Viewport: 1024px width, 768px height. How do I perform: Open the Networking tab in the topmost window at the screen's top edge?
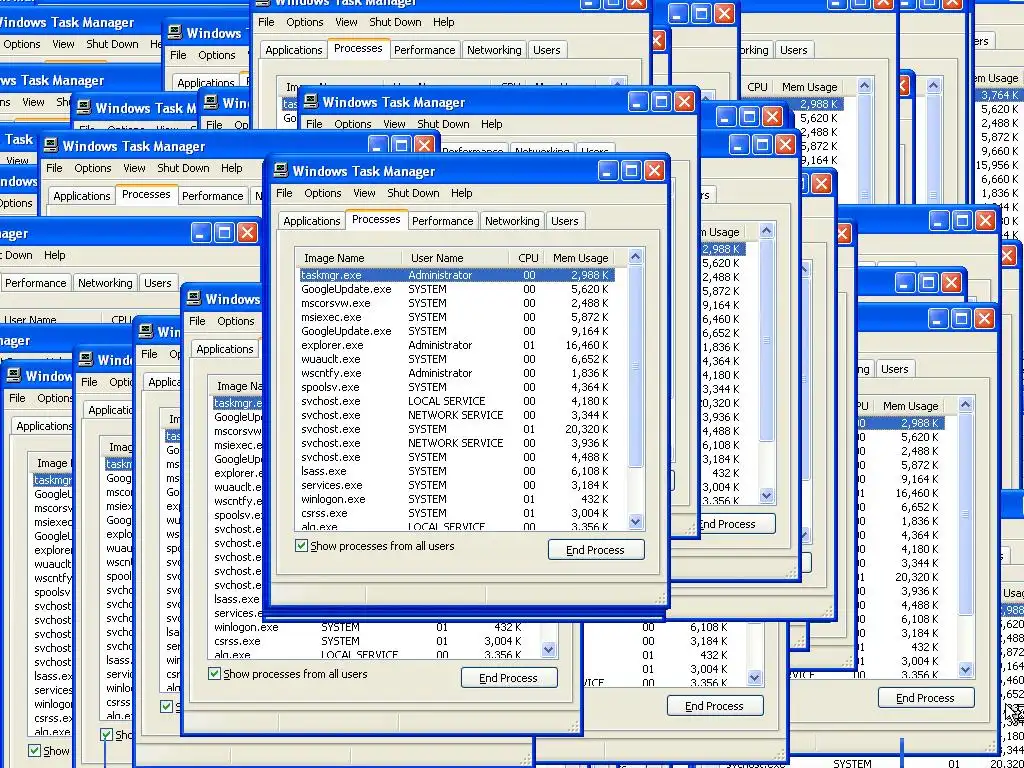[494, 50]
